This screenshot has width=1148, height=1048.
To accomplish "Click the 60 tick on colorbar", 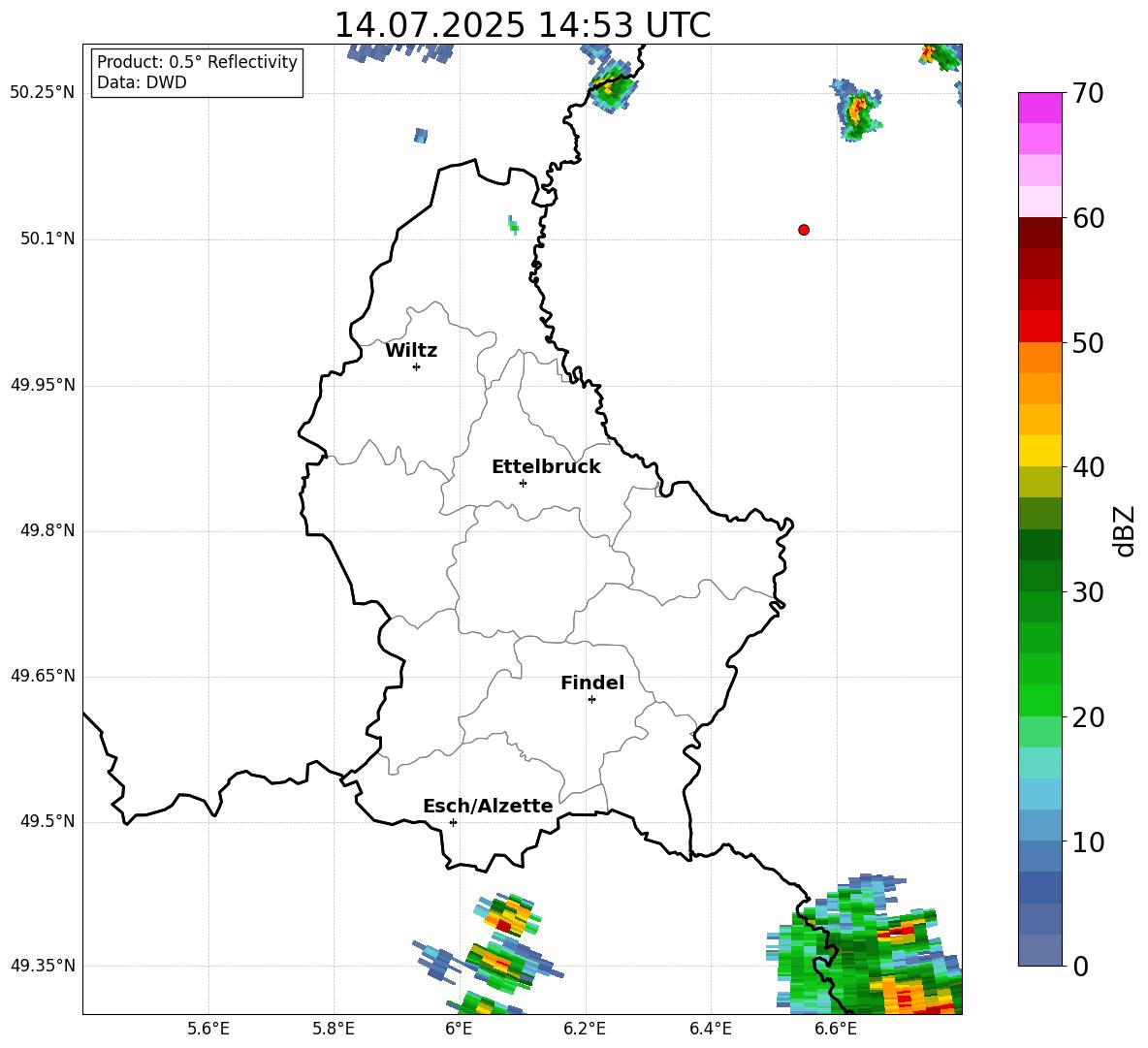I will 1088,218.
